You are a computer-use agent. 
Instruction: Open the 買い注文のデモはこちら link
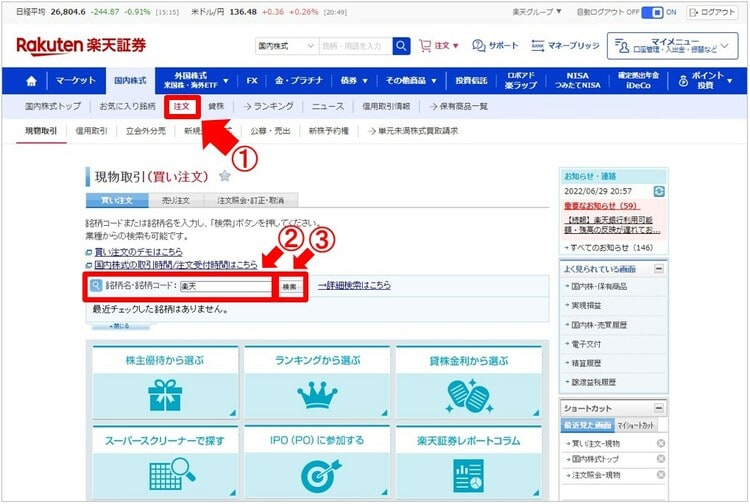(x=138, y=252)
